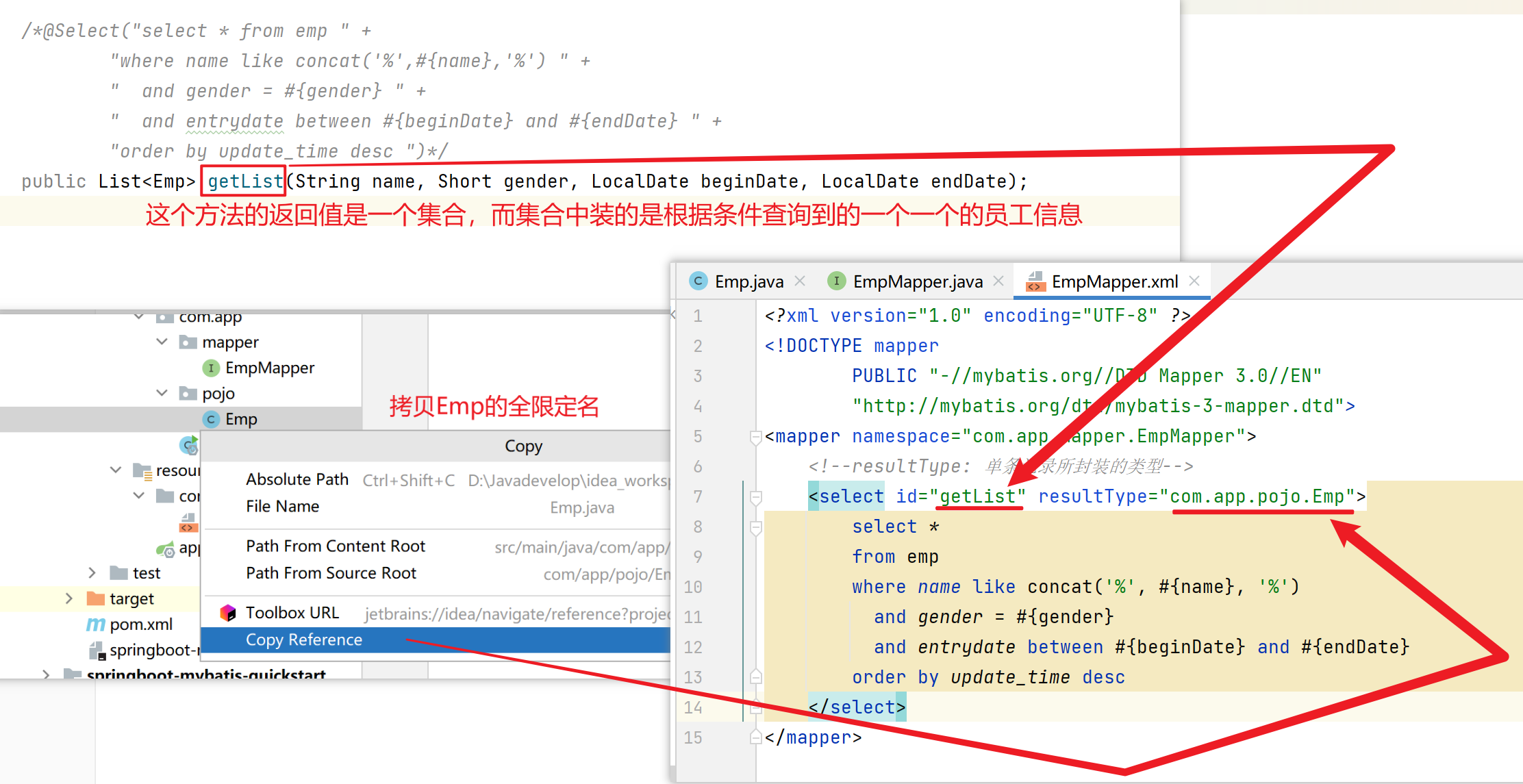Click the Emp class icon in project tree
Screen dimensions: 1523x784
tap(211, 419)
